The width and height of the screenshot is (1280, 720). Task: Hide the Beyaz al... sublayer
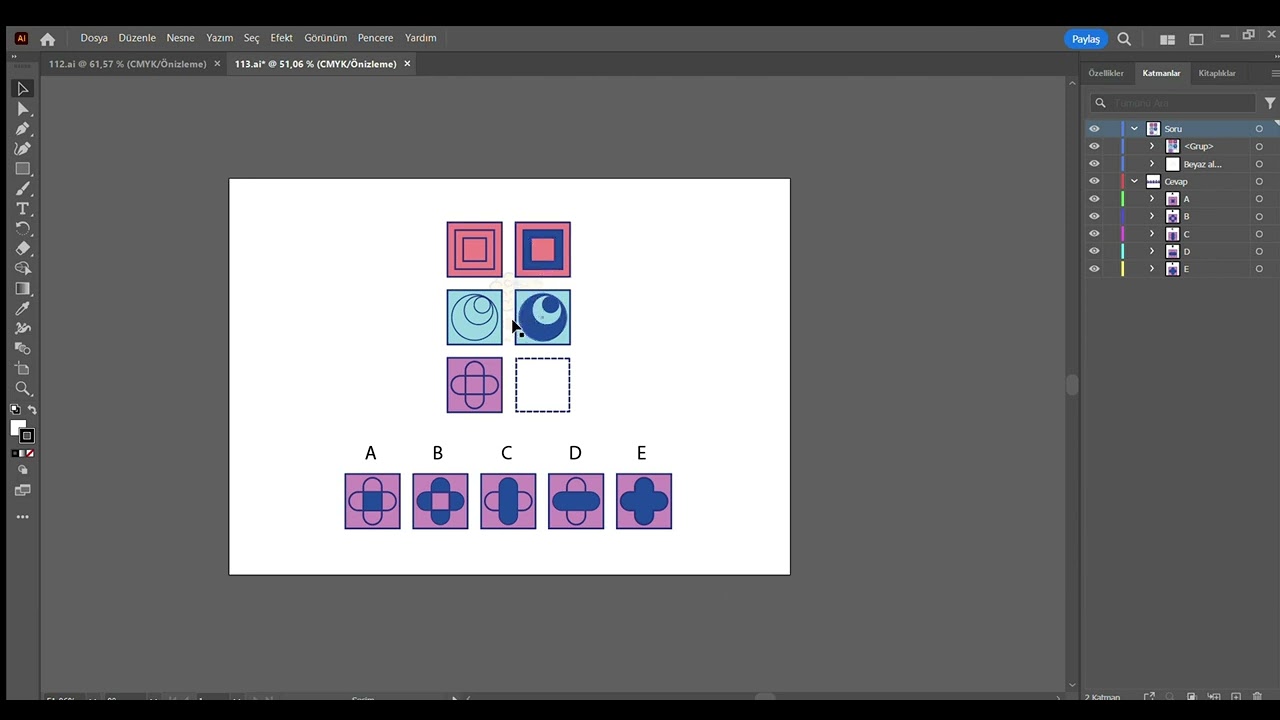click(1094, 164)
